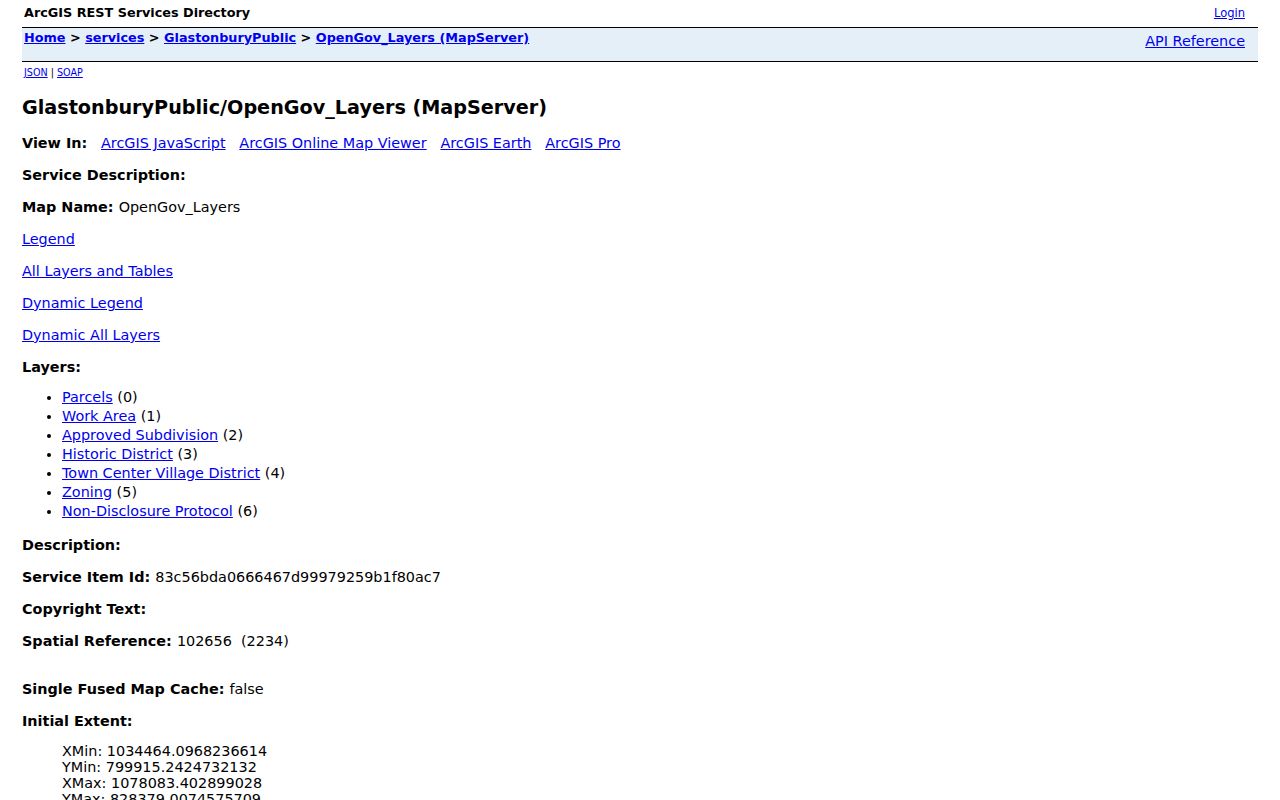Open the Work Area layer
The height and width of the screenshot is (800, 1280).
[x=99, y=416]
